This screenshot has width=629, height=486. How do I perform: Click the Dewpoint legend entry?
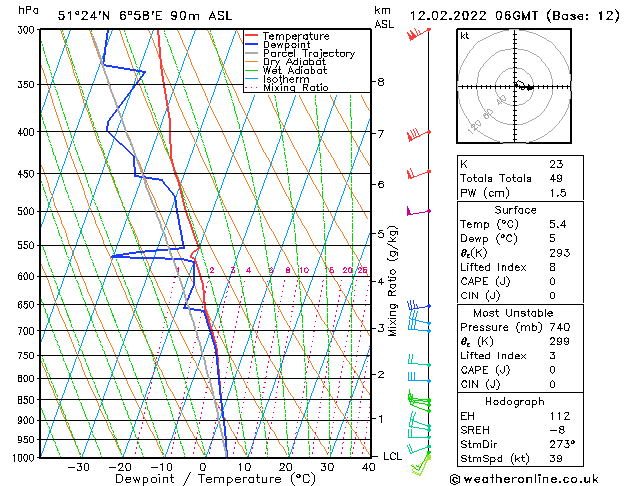[x=278, y=45]
